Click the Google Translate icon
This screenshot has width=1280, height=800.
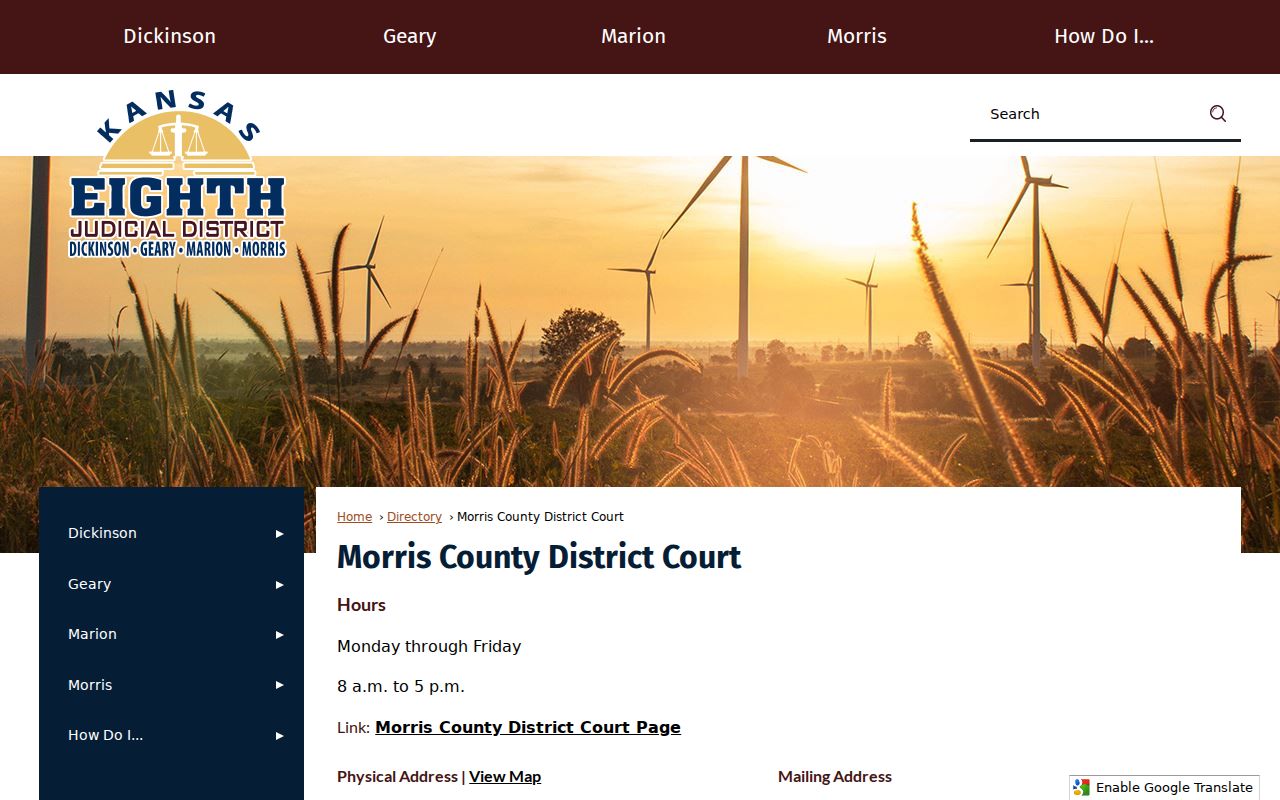tap(1082, 787)
